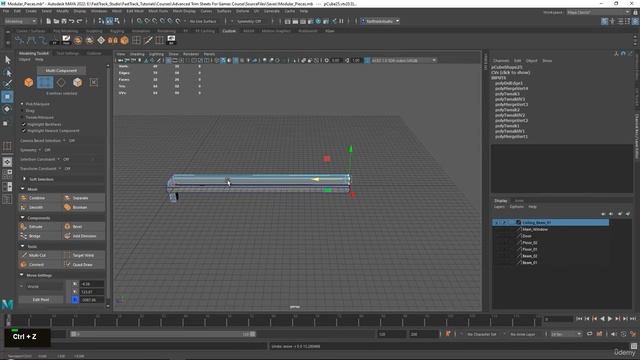The width and height of the screenshot is (640, 360).
Task: Expand the Soft Selection section
Action: (x=24, y=179)
